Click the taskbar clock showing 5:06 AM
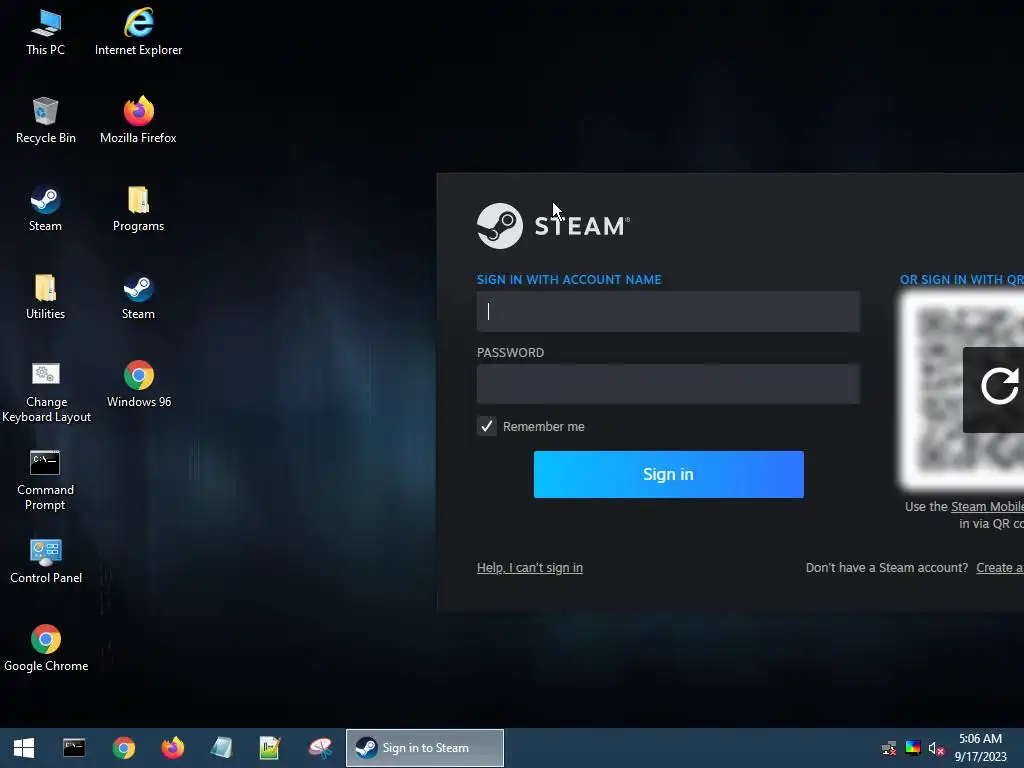Screen dimensions: 1024x768 (980, 748)
